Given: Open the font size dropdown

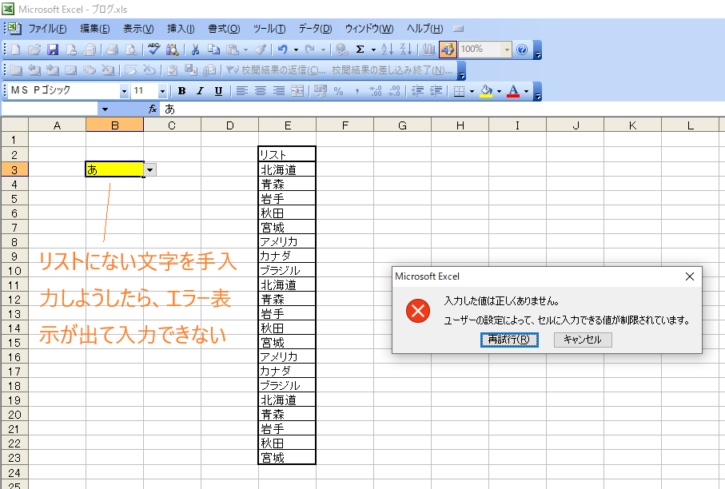Looking at the screenshot, I should pyautogui.click(x=165, y=91).
